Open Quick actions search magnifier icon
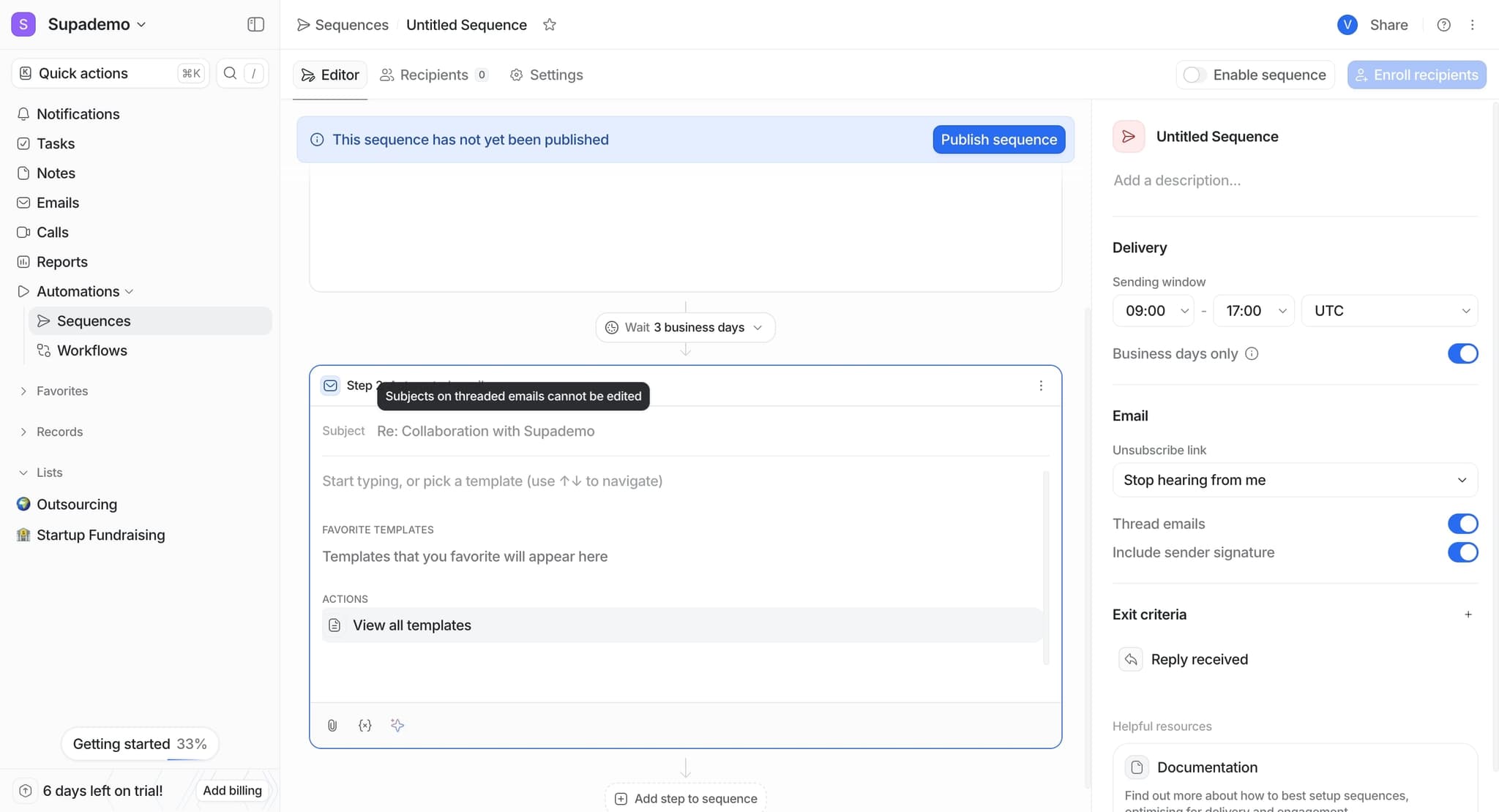Image resolution: width=1499 pixels, height=812 pixels. tap(230, 72)
